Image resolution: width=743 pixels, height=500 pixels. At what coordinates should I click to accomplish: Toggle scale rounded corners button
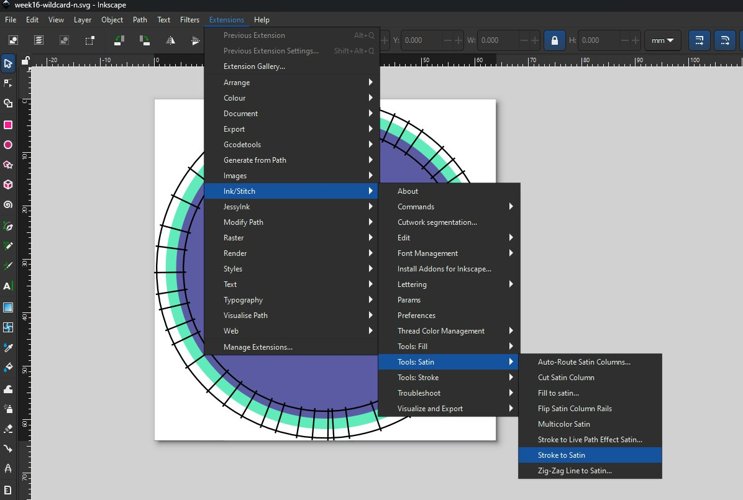tap(725, 40)
